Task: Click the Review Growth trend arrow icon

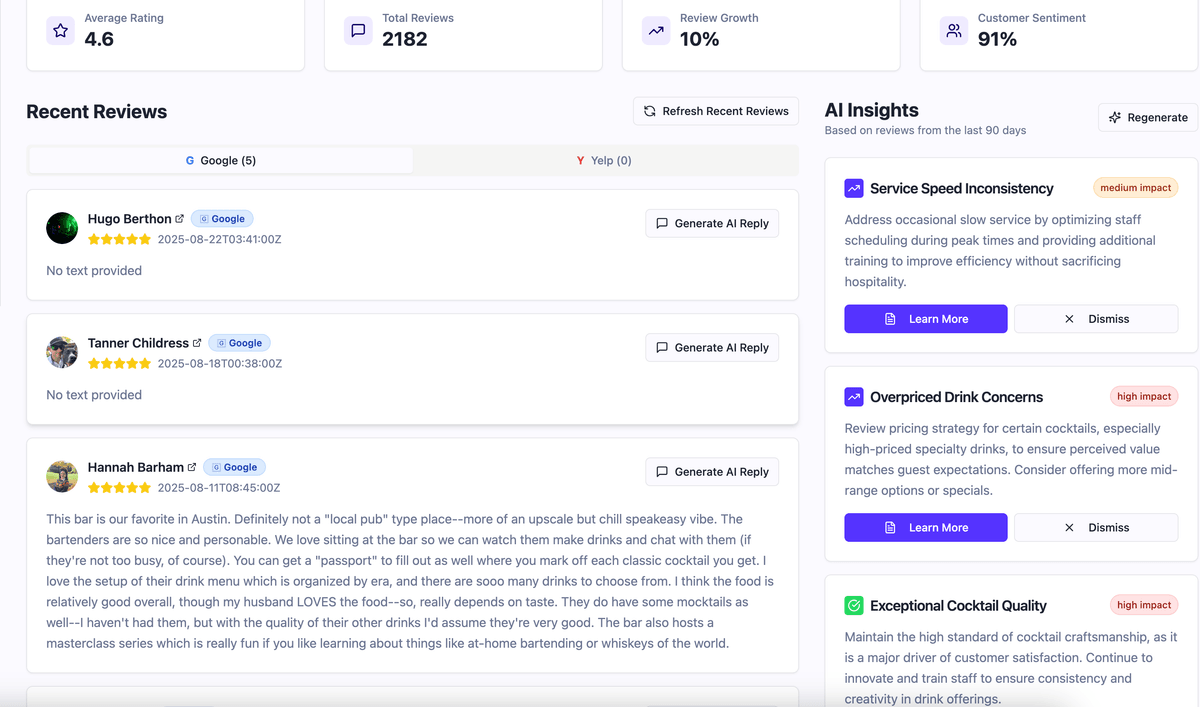Action: (656, 30)
